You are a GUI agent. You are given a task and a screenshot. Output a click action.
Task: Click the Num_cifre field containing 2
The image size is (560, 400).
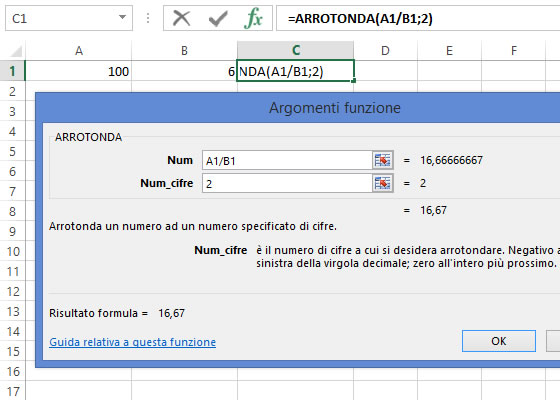[x=288, y=184]
